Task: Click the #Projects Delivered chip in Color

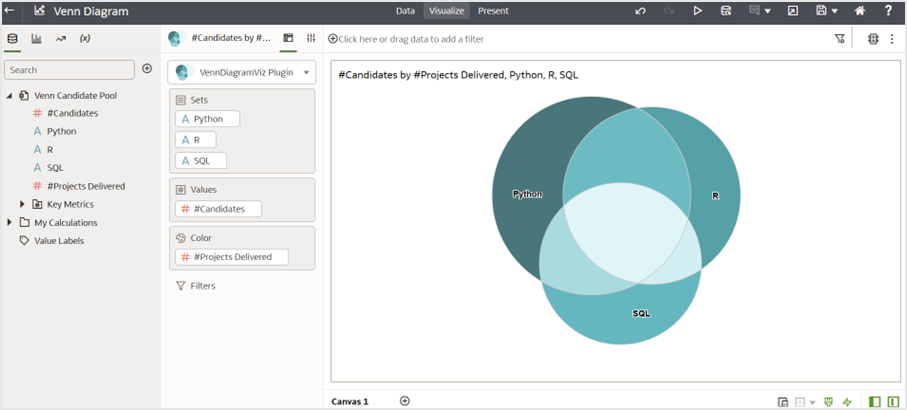Action: 232,257
